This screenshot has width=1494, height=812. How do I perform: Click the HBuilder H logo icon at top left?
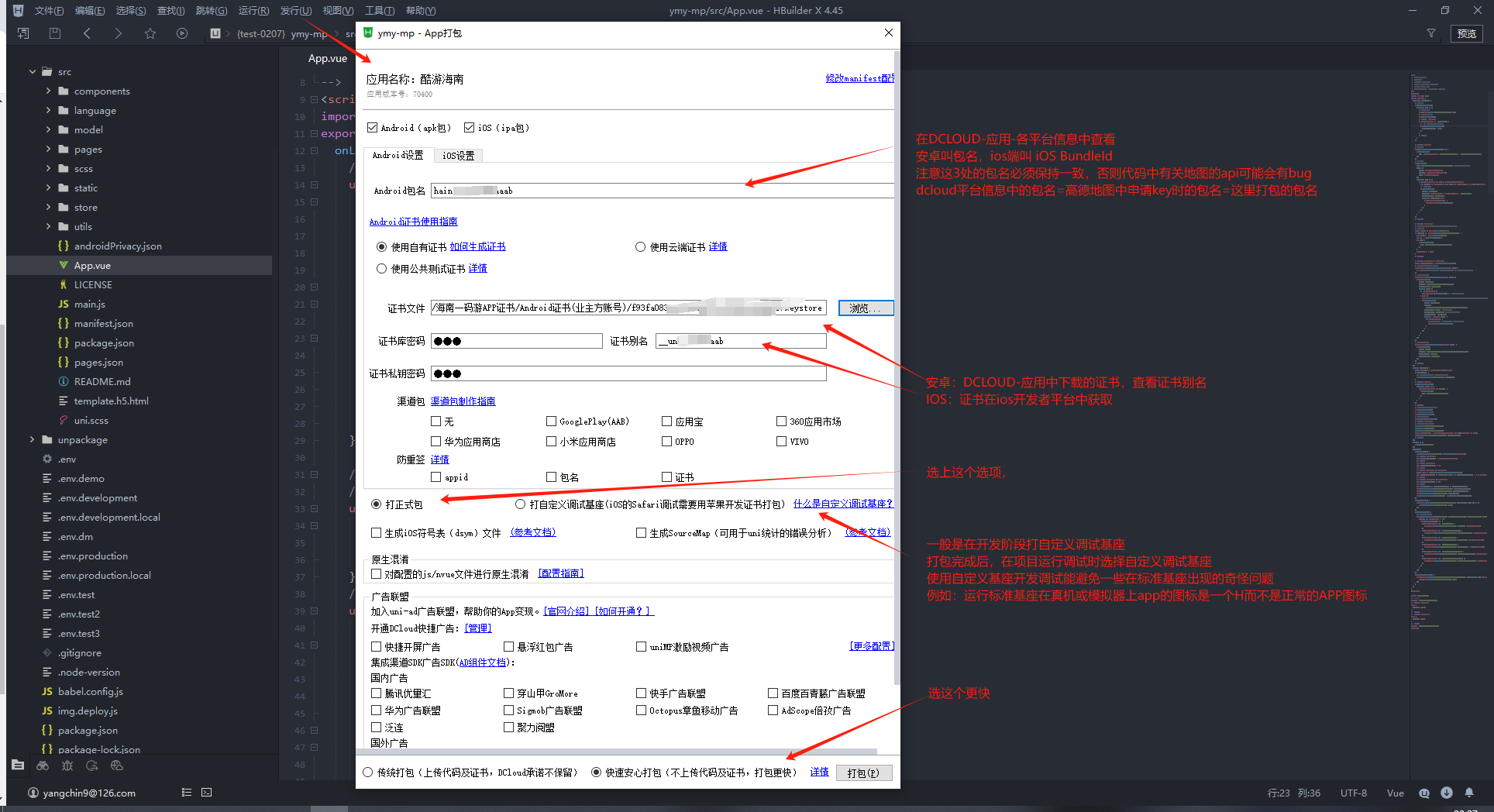(18, 11)
